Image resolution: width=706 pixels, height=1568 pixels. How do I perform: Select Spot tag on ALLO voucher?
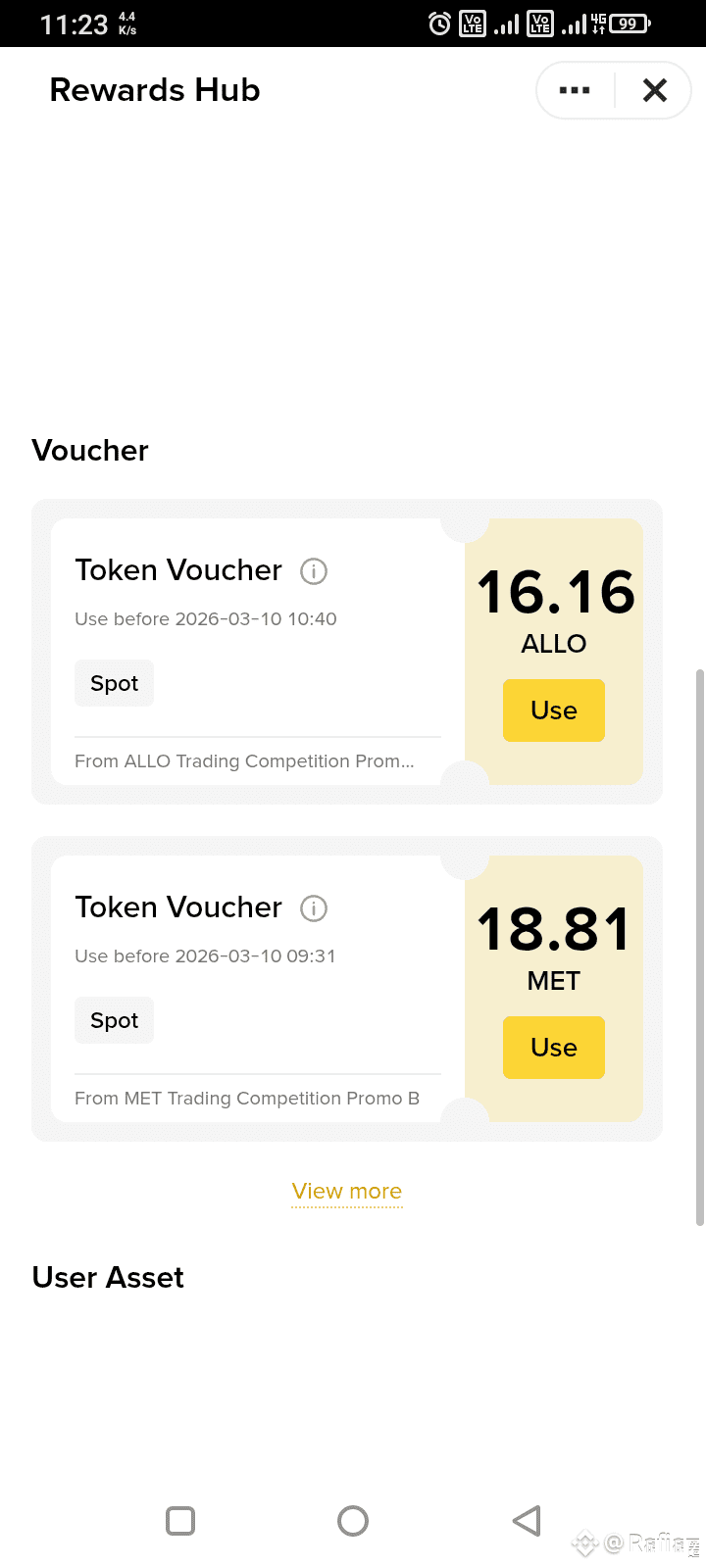114,683
